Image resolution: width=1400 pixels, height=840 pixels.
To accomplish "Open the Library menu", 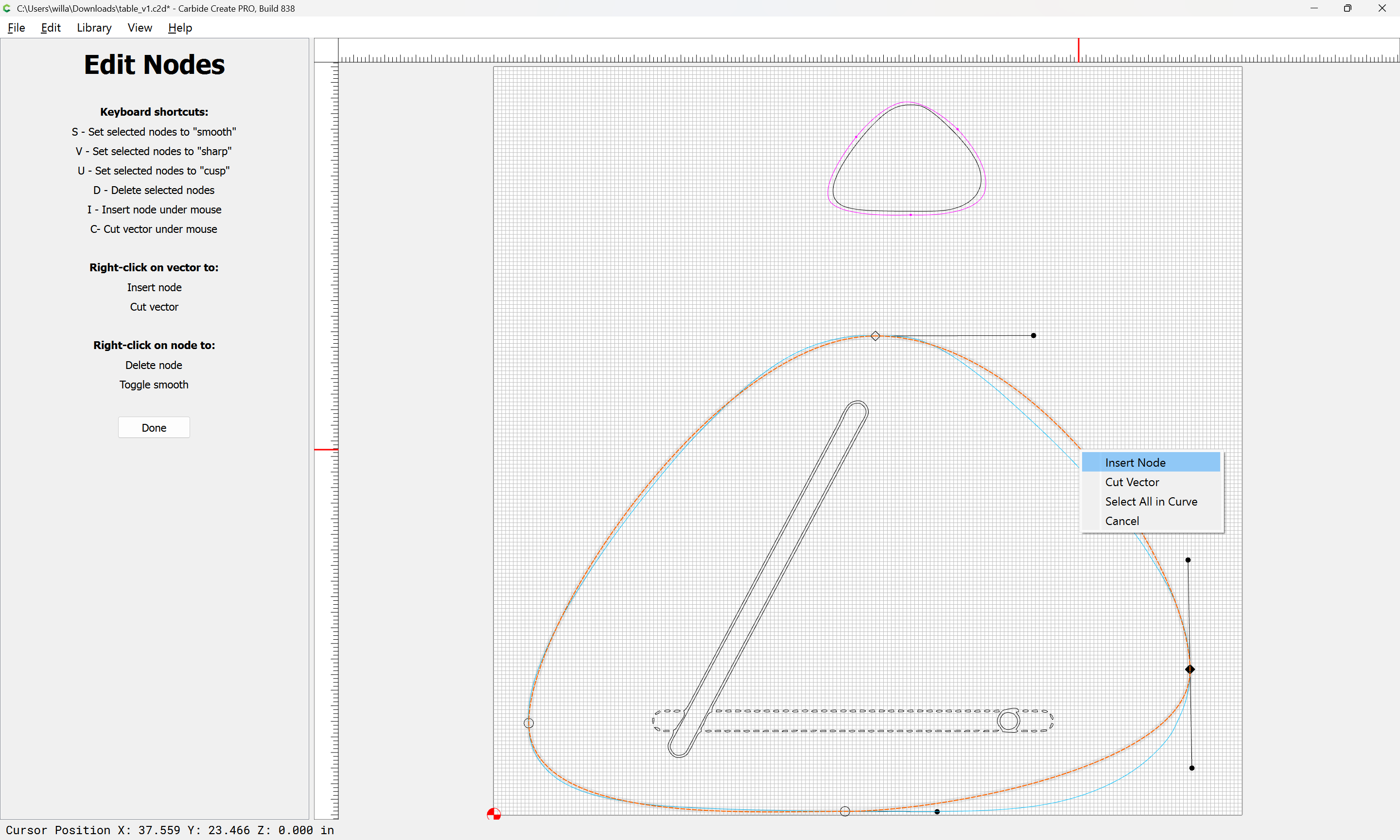I will (x=94, y=28).
